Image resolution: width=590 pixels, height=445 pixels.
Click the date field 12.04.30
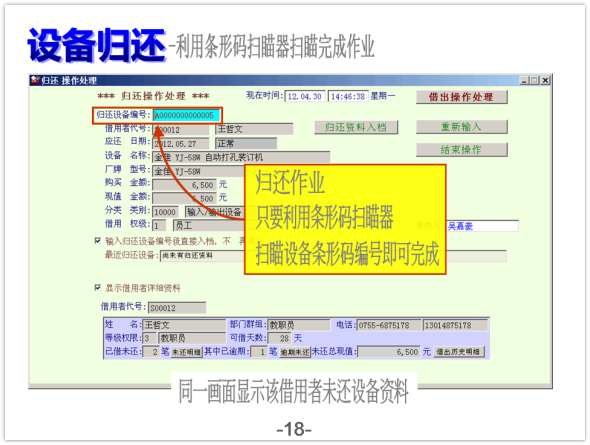coord(305,97)
